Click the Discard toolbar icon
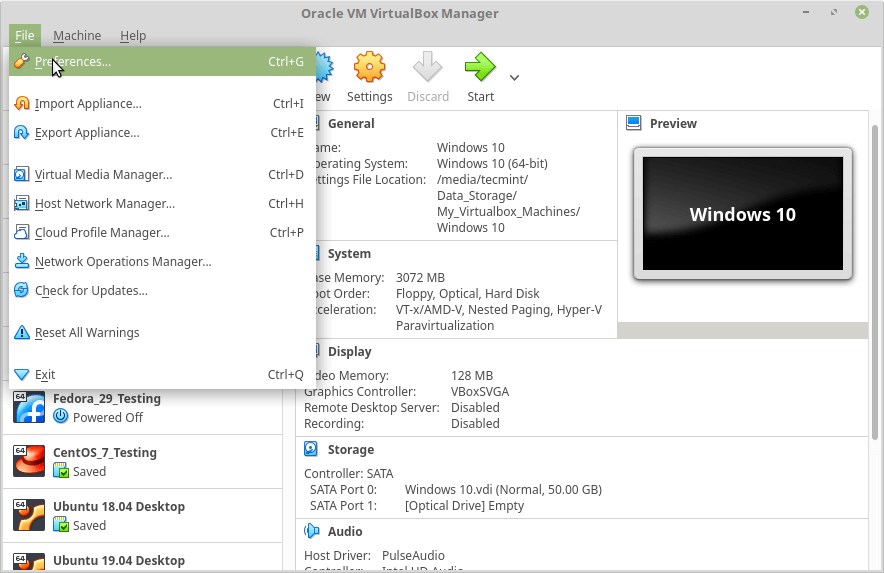Screen dimensions: 884x573 tap(428, 68)
